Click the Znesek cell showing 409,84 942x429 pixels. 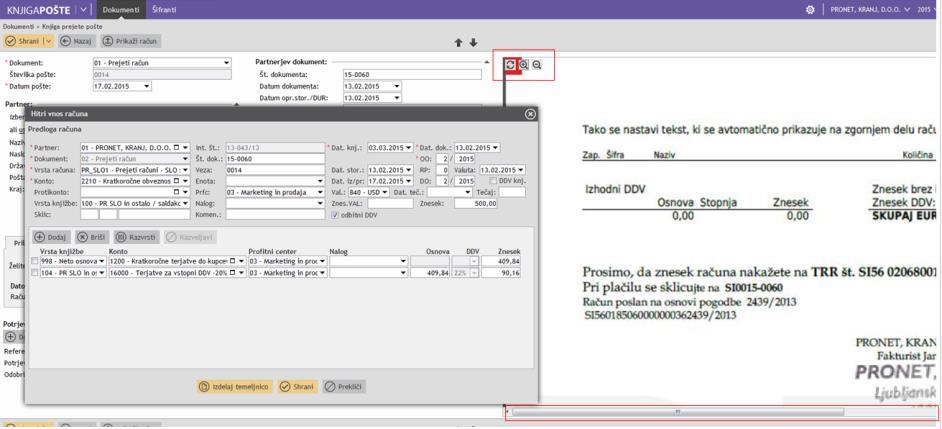click(501, 261)
